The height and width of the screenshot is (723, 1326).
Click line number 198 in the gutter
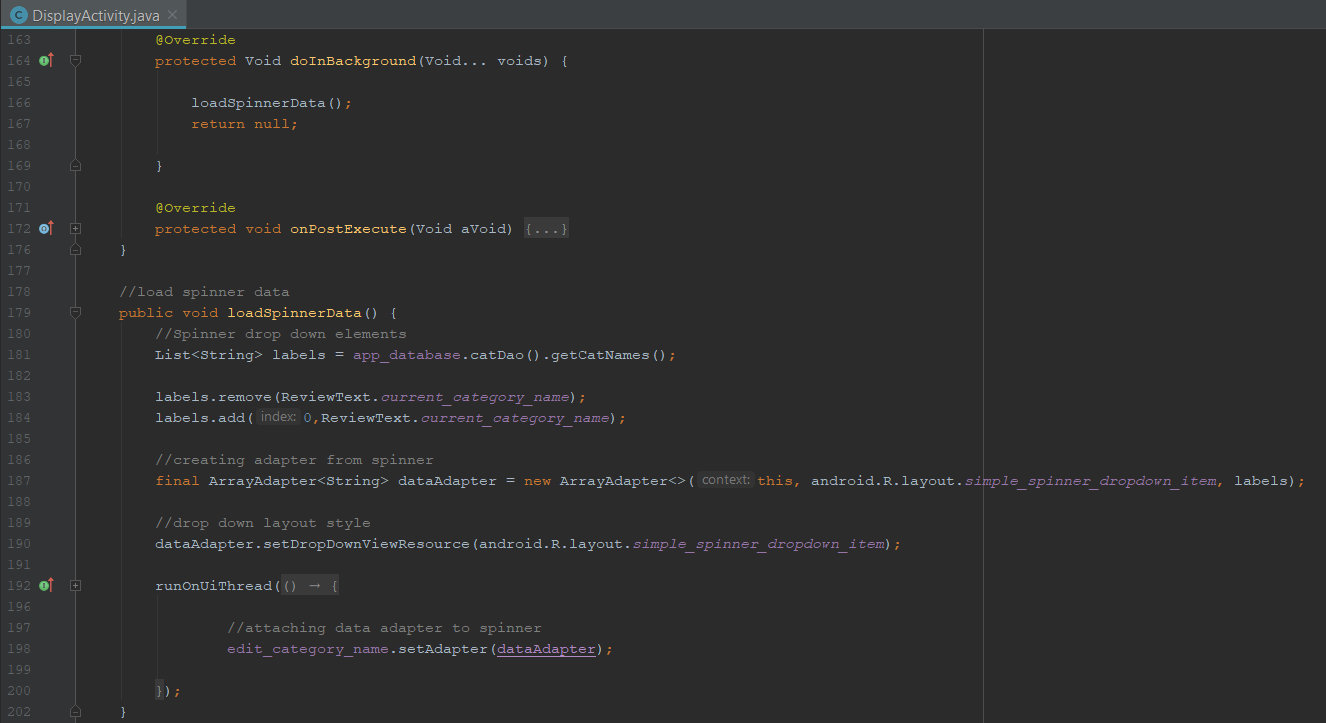19,649
